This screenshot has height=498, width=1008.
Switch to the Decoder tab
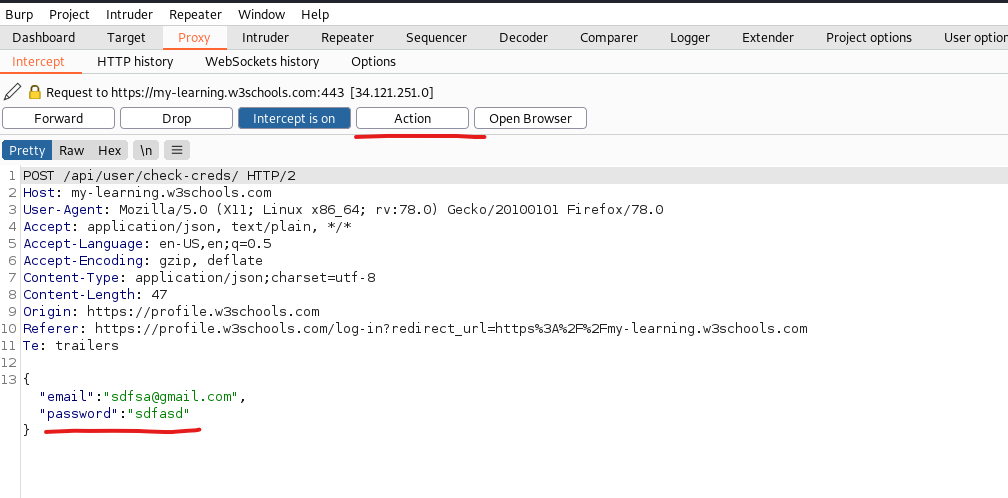pos(523,37)
